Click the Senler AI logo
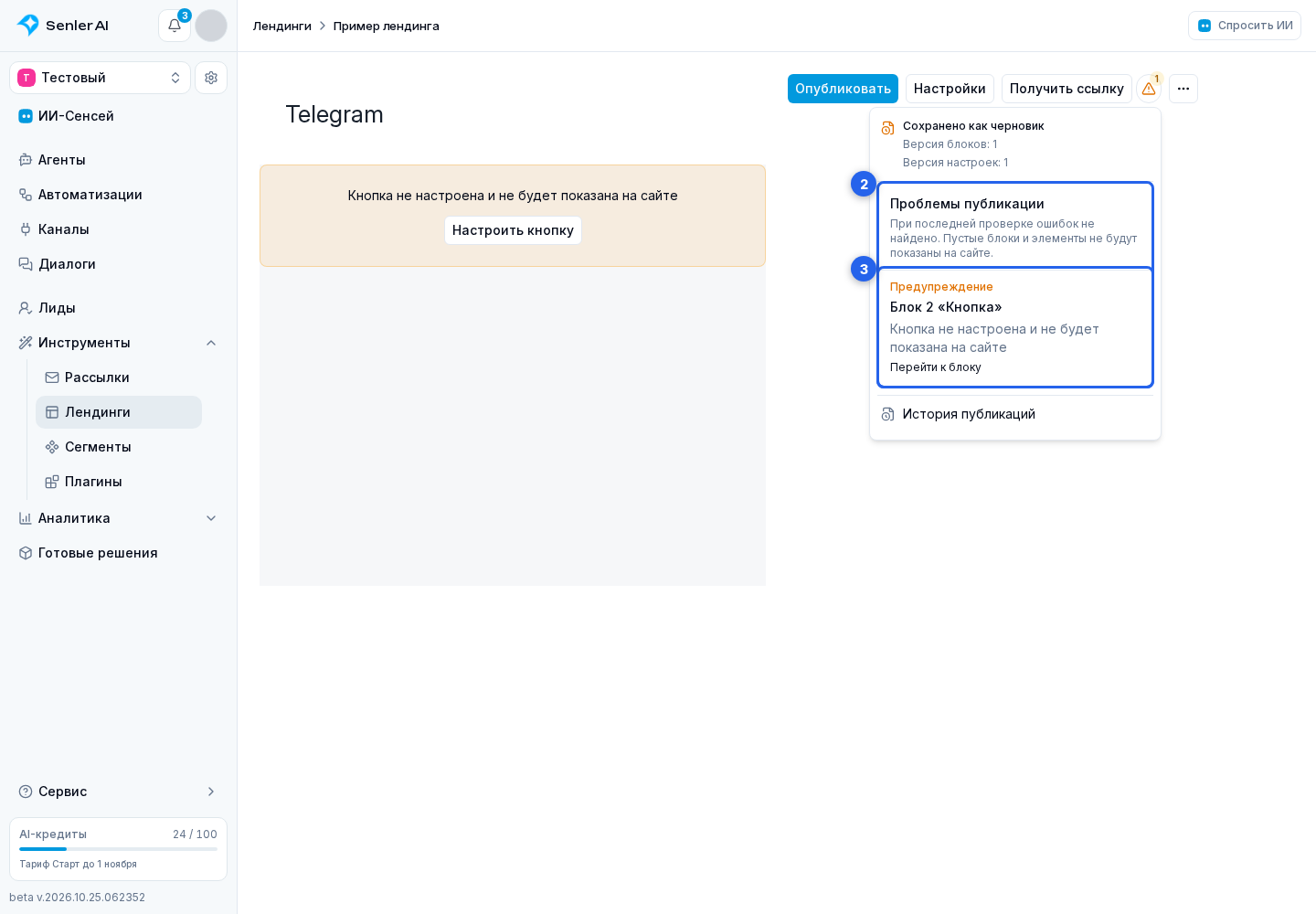 63,26
